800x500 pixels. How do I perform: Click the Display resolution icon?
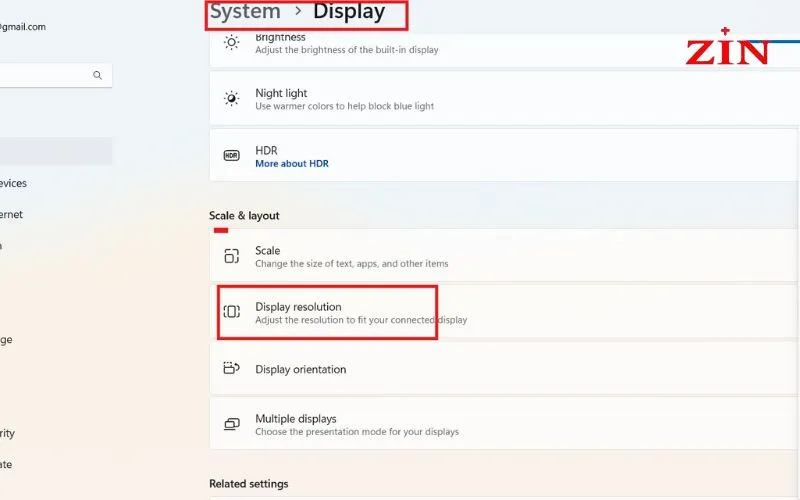point(232,312)
